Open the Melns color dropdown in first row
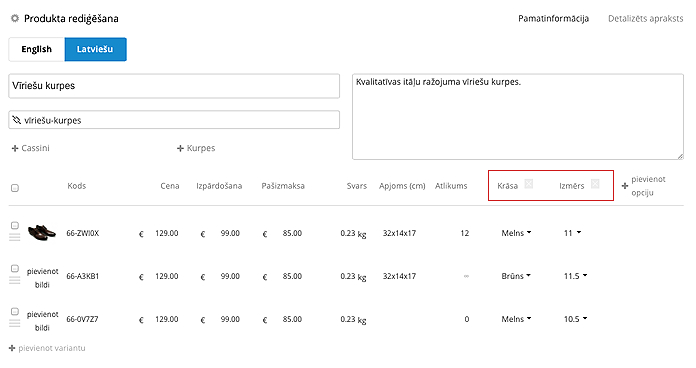The image size is (696, 368). pos(516,233)
